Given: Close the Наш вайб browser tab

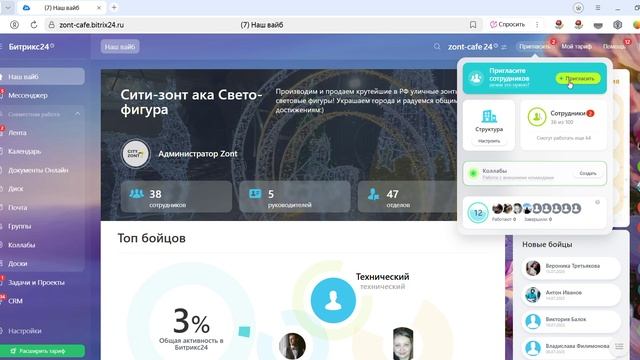Looking at the screenshot, I should [99, 8].
